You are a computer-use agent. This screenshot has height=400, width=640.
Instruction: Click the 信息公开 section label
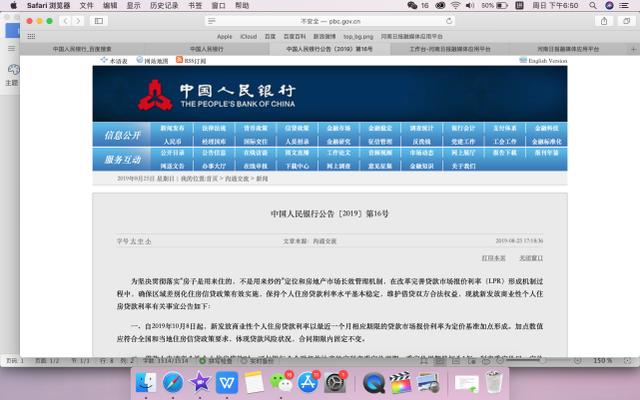click(122, 135)
